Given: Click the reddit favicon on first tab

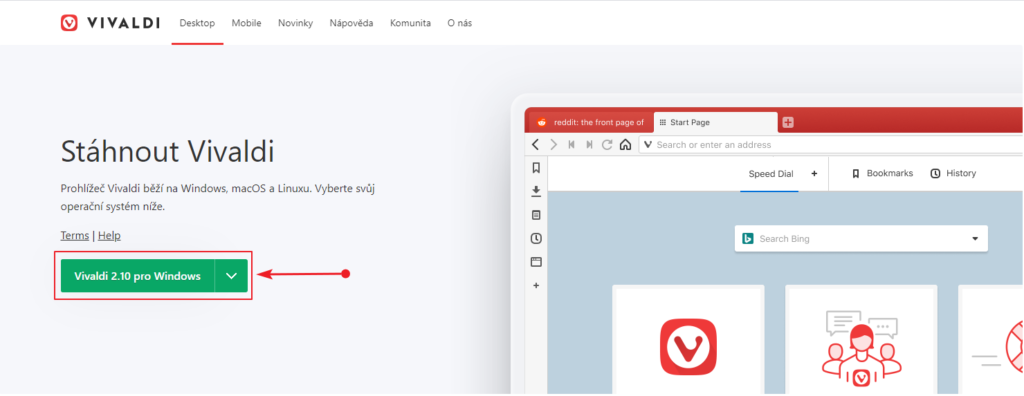Looking at the screenshot, I should (x=541, y=122).
